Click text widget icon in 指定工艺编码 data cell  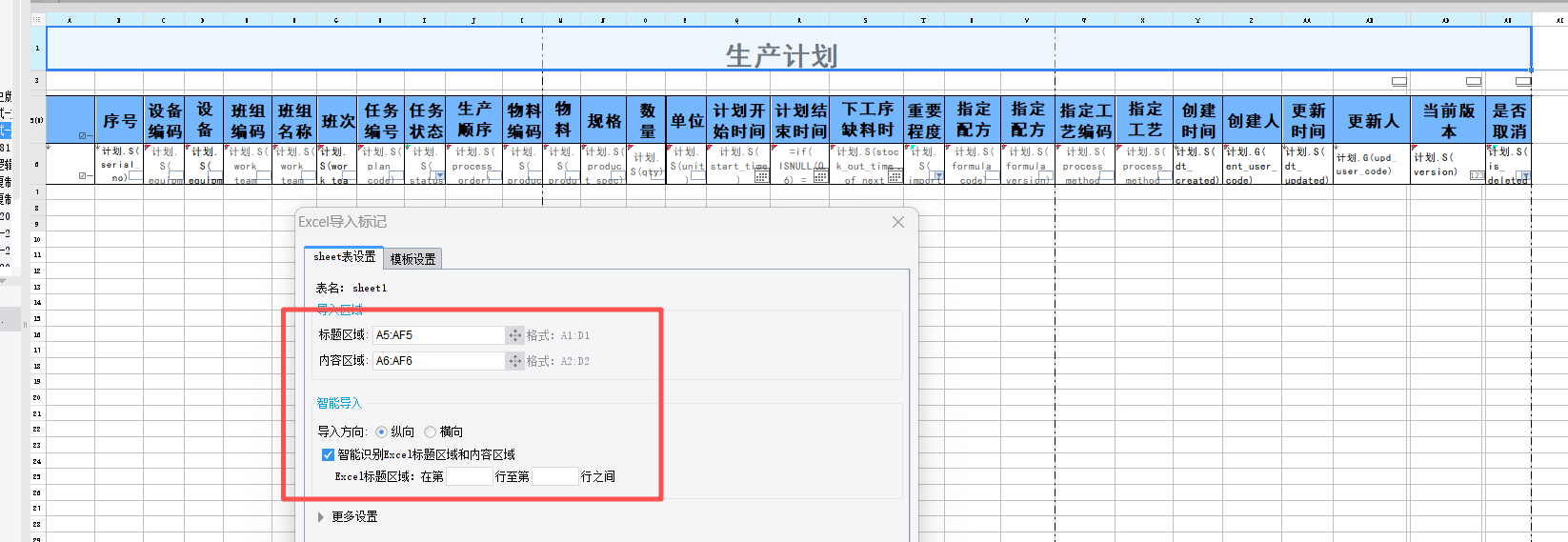click(1108, 176)
